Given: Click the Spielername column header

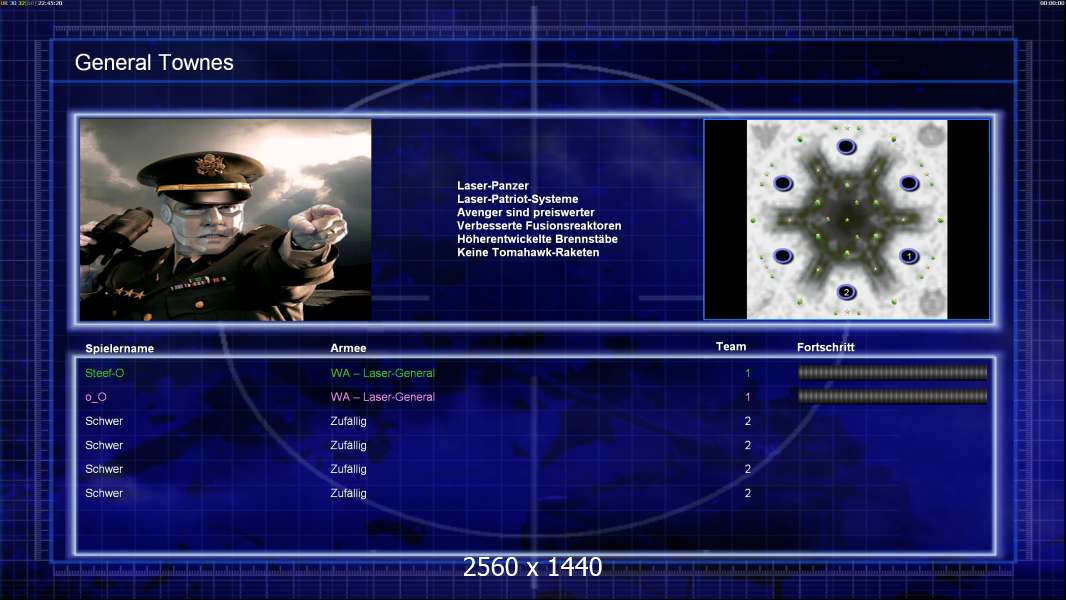Looking at the screenshot, I should tap(119, 348).
